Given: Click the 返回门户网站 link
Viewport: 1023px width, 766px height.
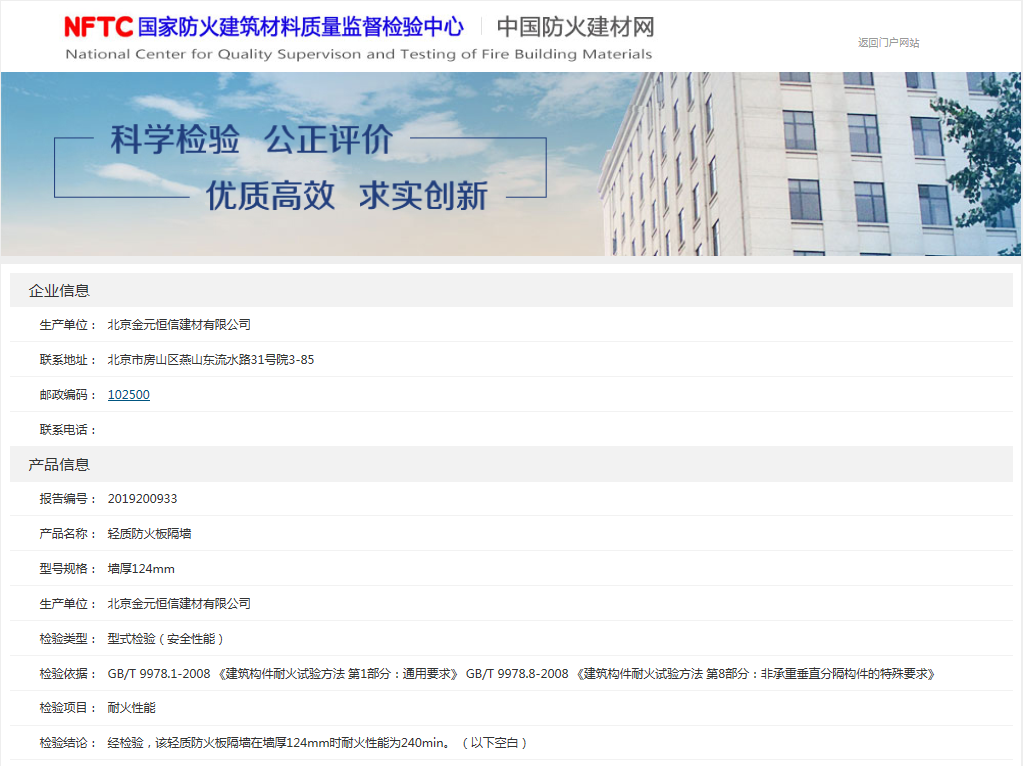Looking at the screenshot, I should [x=888, y=43].
